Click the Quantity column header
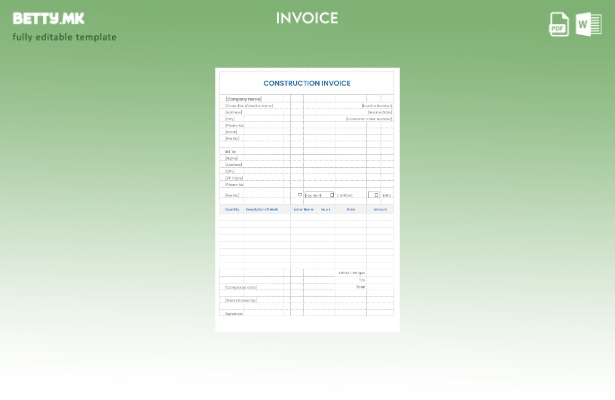Viewport: 615px width, 400px height. (232, 209)
